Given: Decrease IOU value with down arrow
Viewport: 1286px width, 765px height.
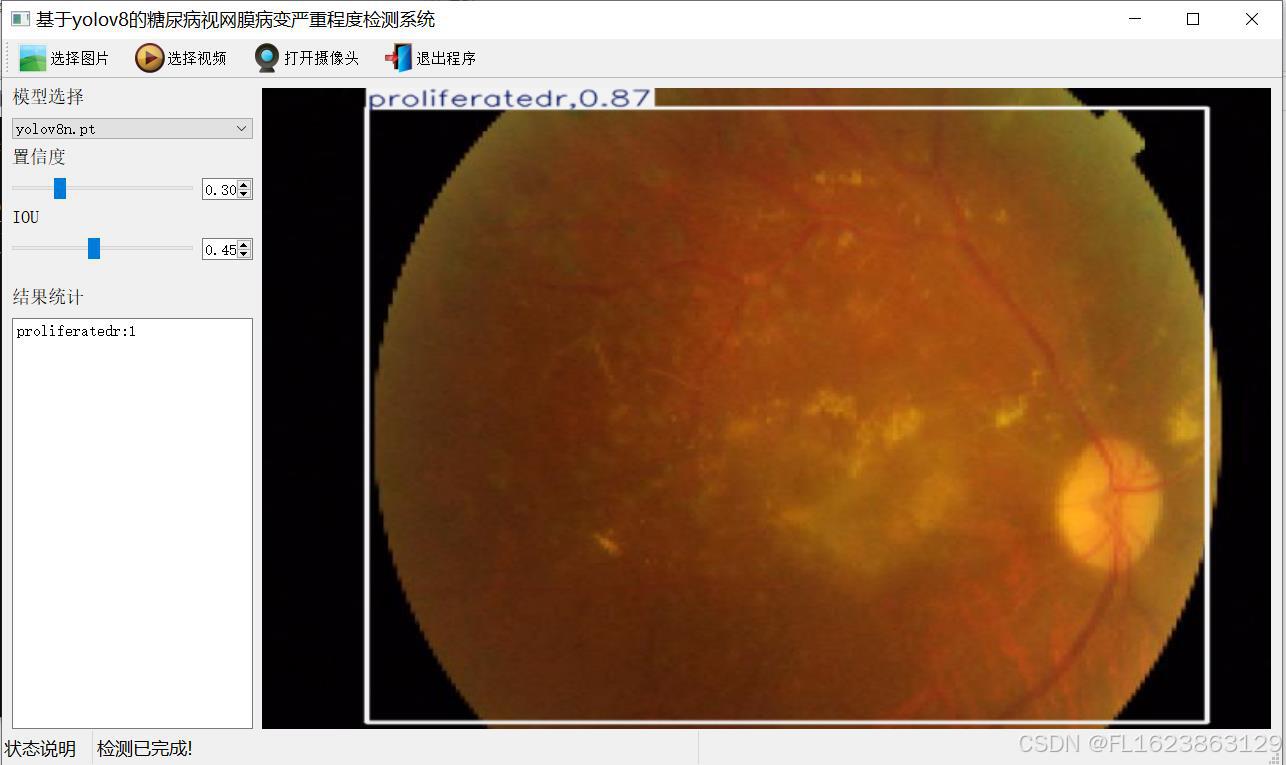Looking at the screenshot, I should 245,254.
